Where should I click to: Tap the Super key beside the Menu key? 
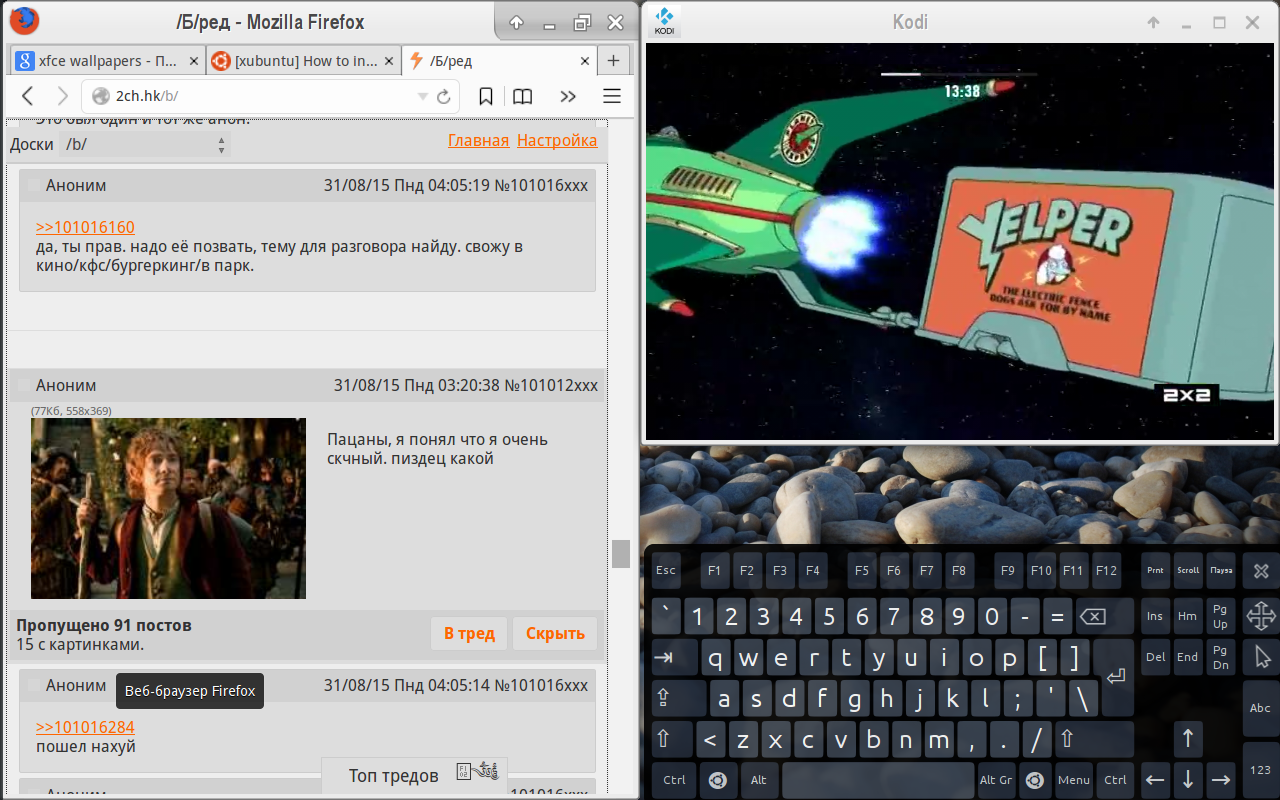1035,780
